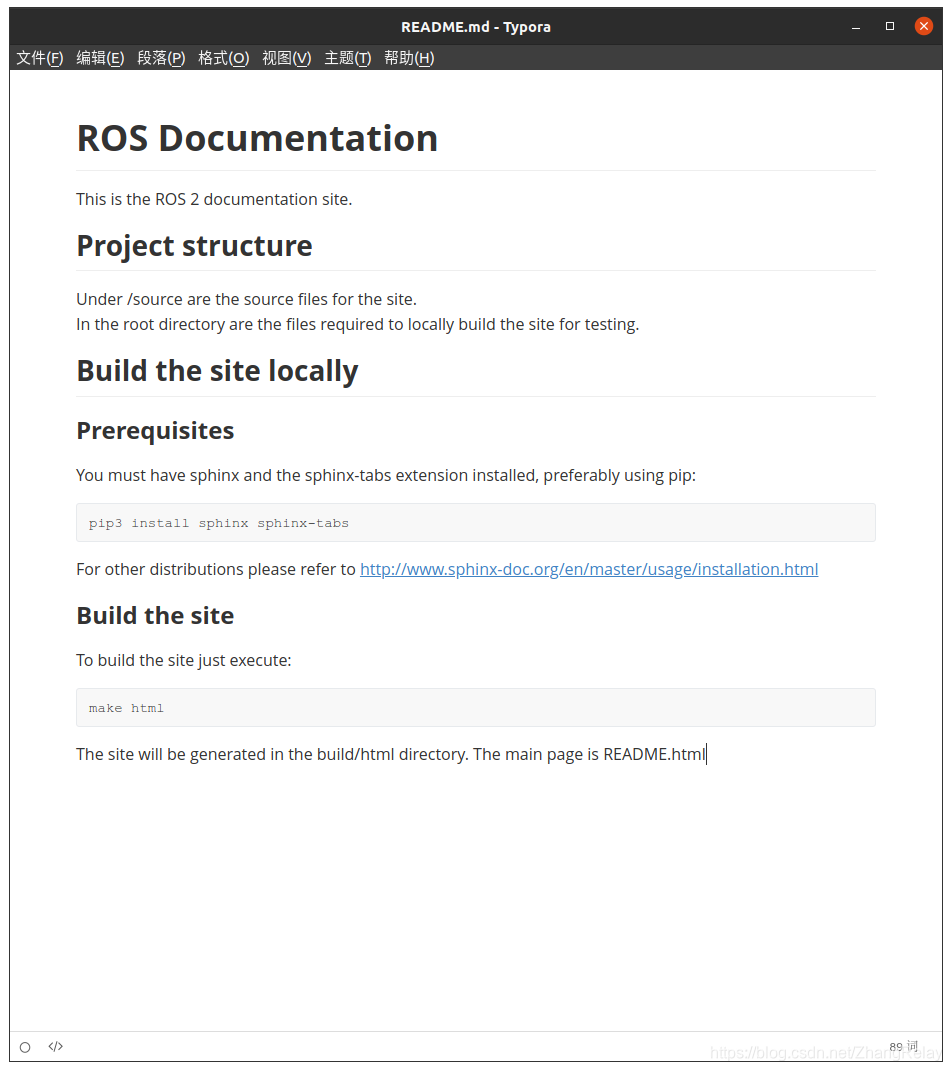The height and width of the screenshot is (1071, 952).
Task: Open the 编辑(E) menu
Action: tap(100, 58)
